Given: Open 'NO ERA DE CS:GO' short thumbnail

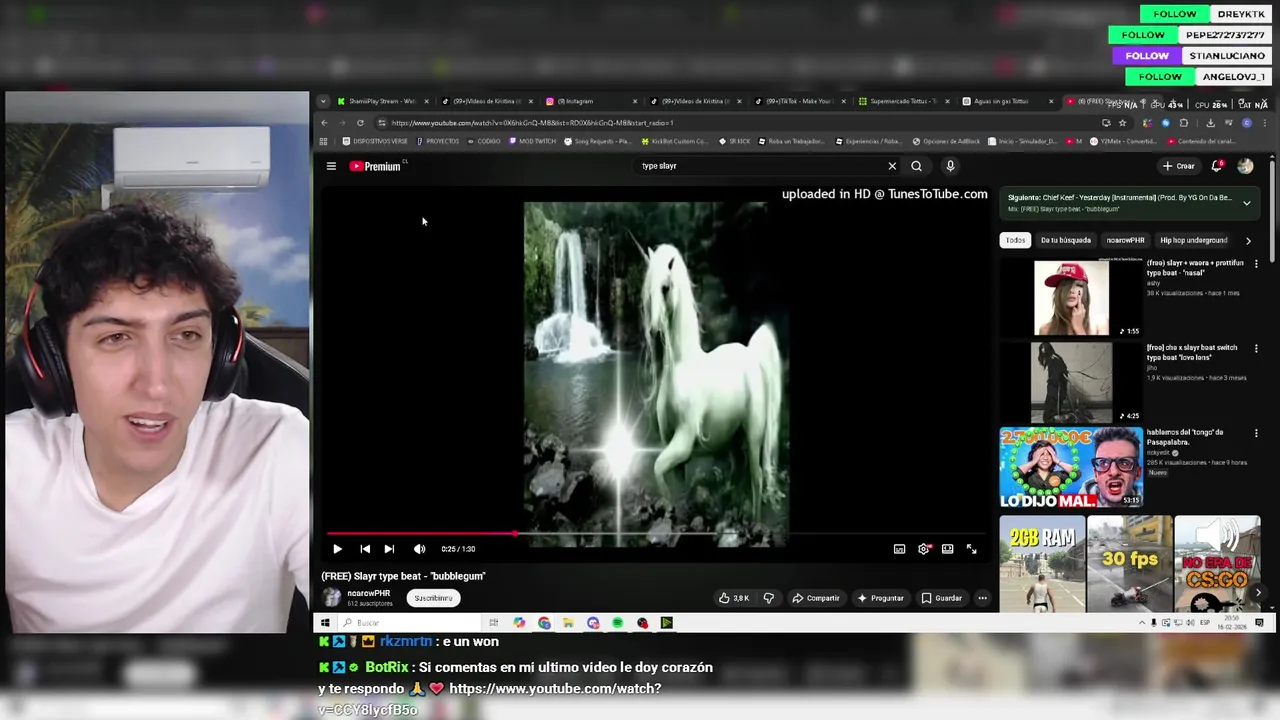Looking at the screenshot, I should tap(1217, 563).
